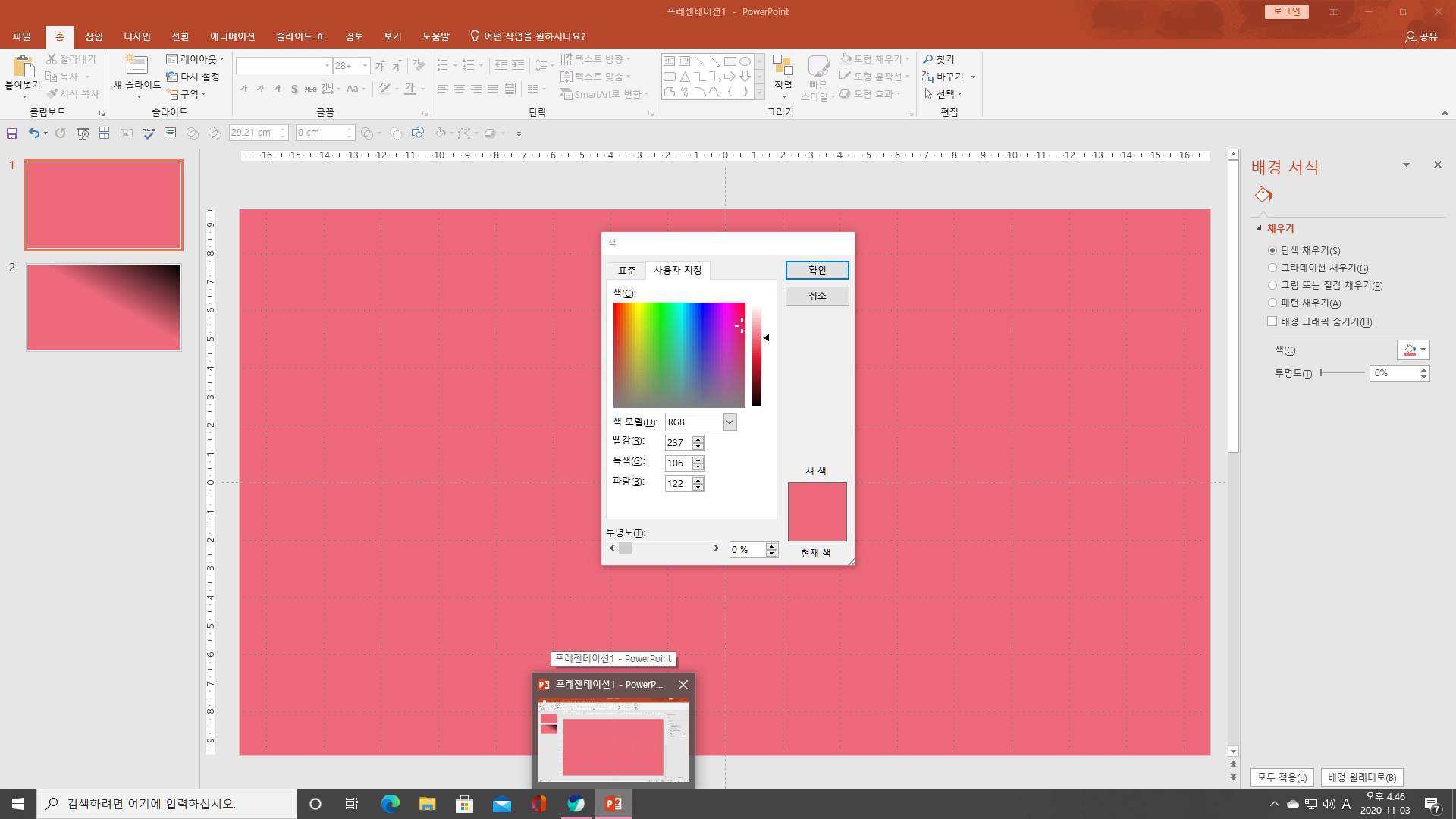The width and height of the screenshot is (1456, 819).
Task: Open the Find magnifier tool
Action: coord(939,59)
